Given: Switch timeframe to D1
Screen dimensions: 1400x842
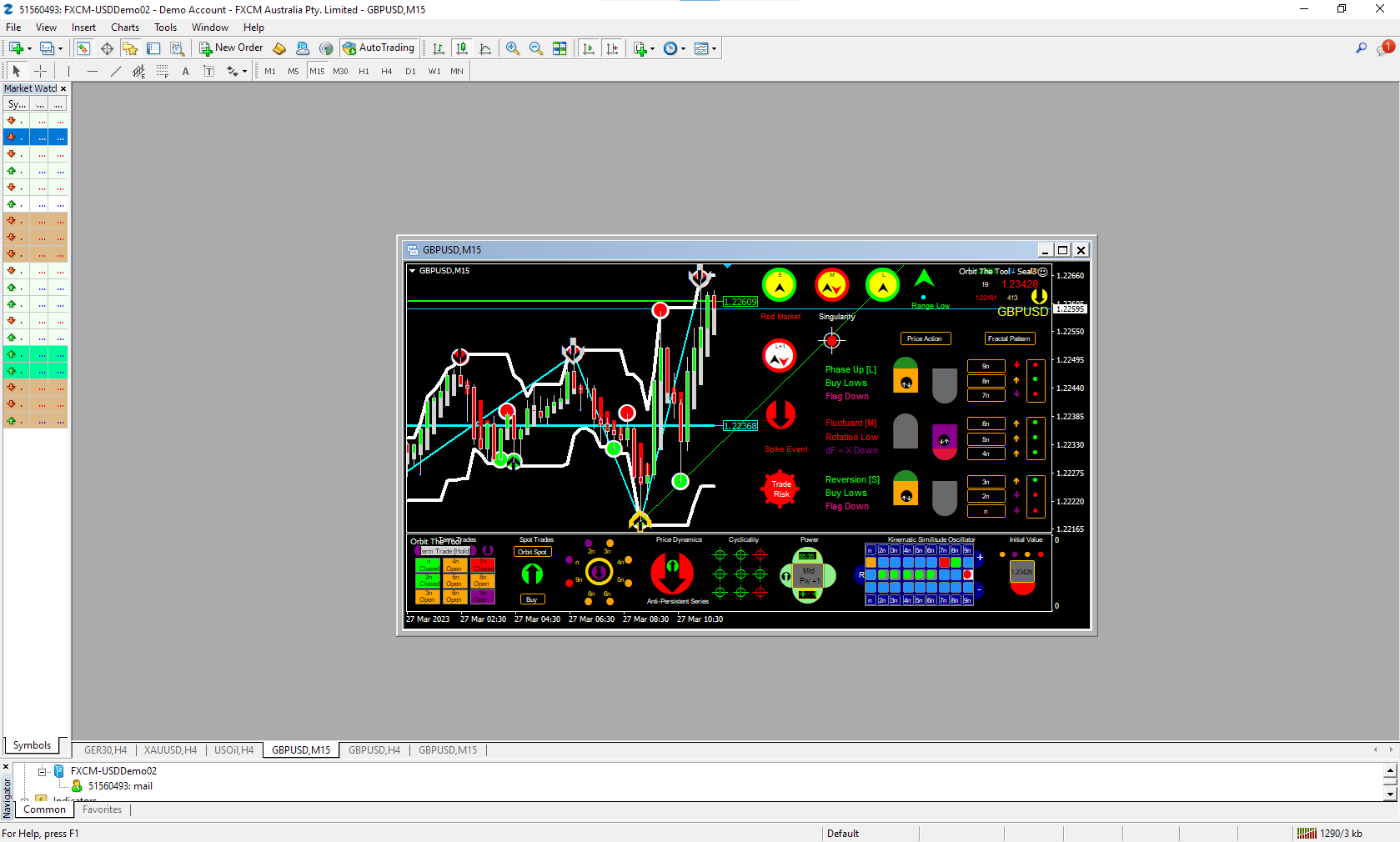Looking at the screenshot, I should pos(410,72).
